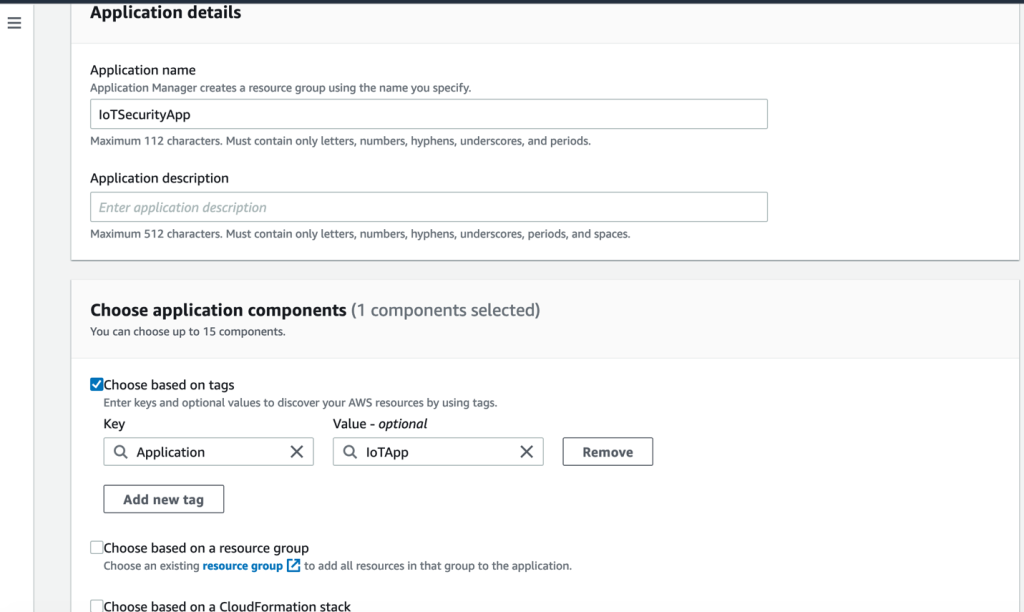Check "Choose based on a CloudFormation stack"
Image resolution: width=1024 pixels, height=612 pixels.
pos(97,604)
